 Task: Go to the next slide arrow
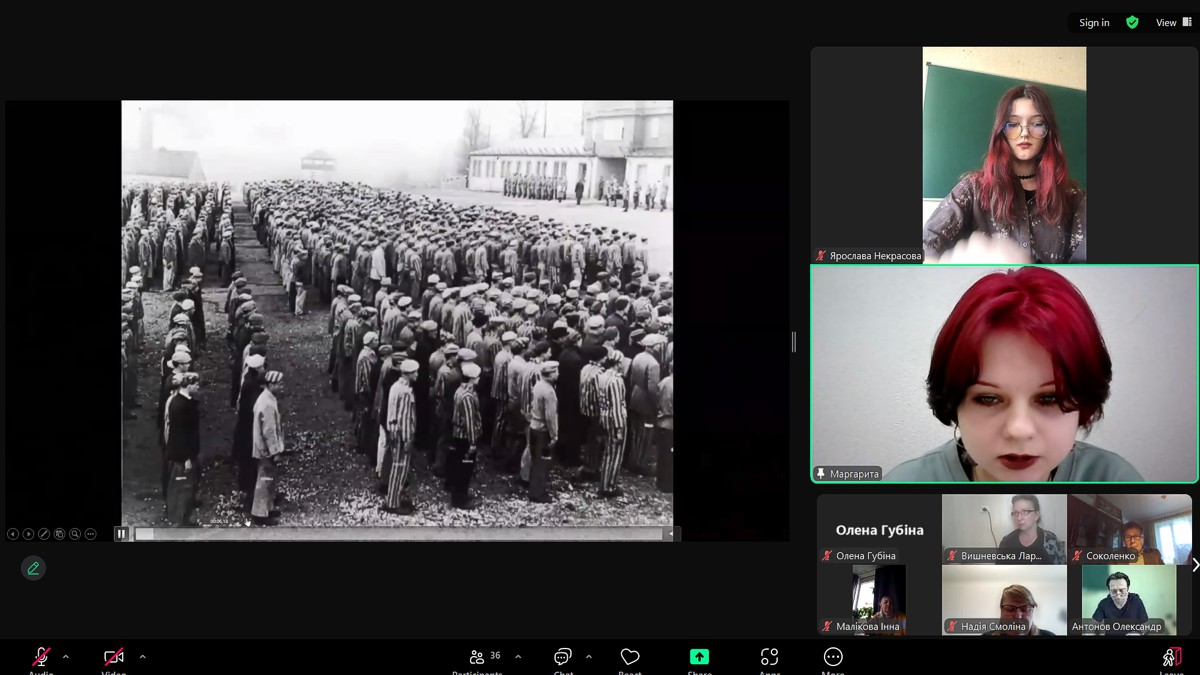(x=28, y=534)
